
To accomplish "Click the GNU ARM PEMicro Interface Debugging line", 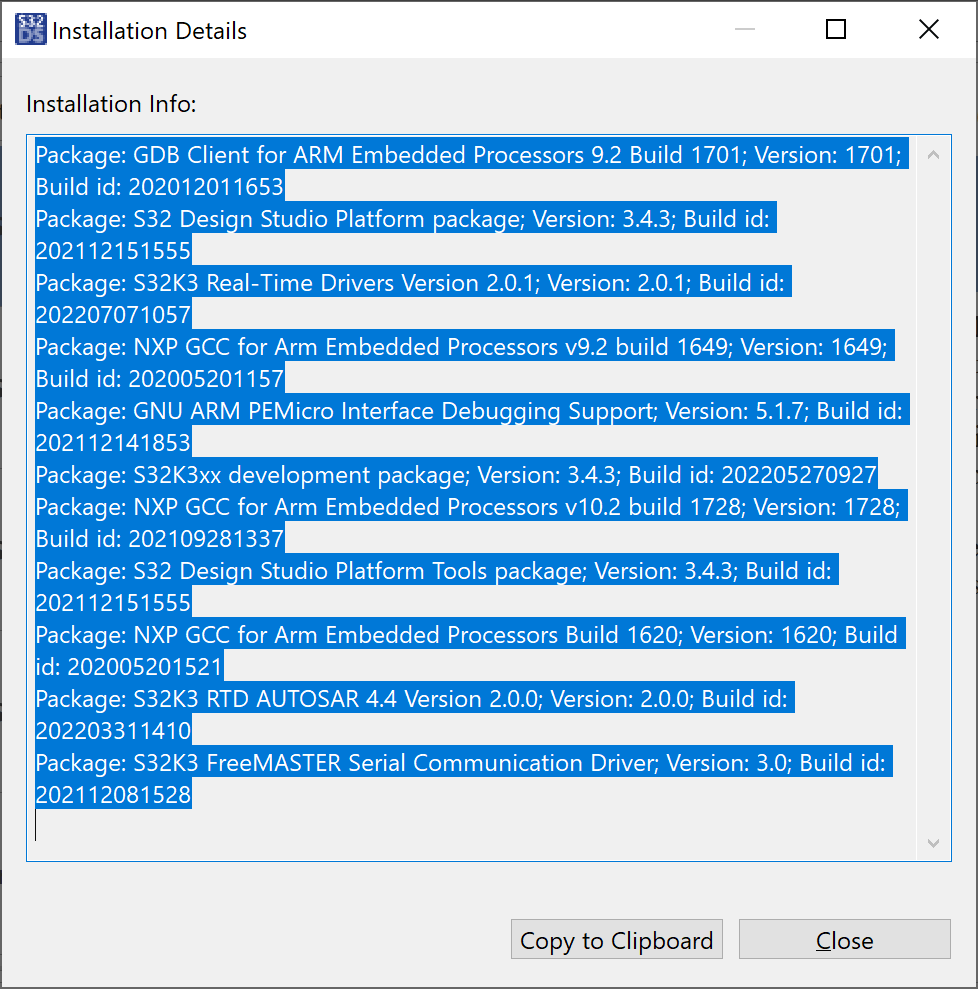I will 472,411.
